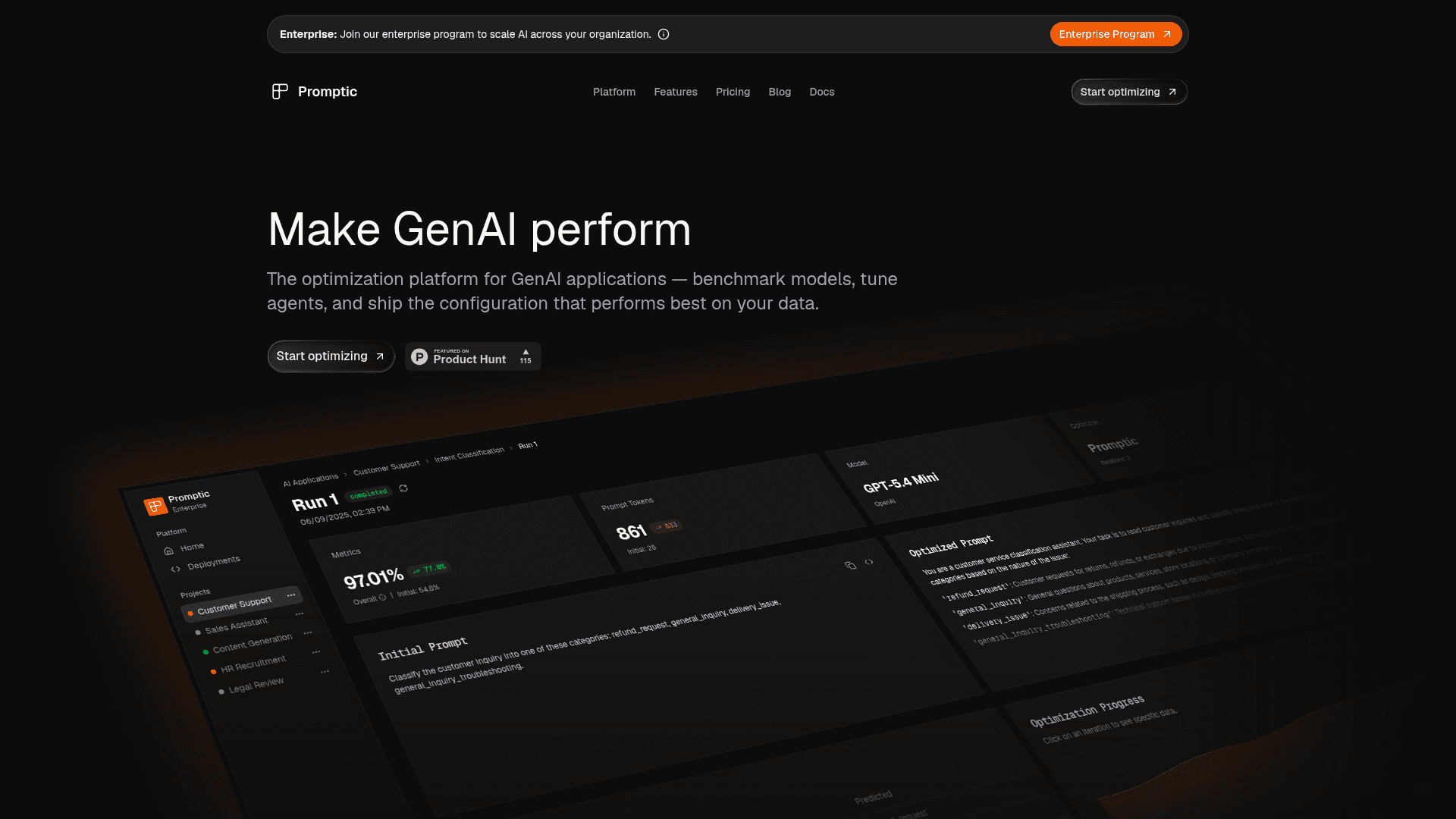1456x819 pixels.
Task: Select Content Generation project
Action: click(x=252, y=644)
